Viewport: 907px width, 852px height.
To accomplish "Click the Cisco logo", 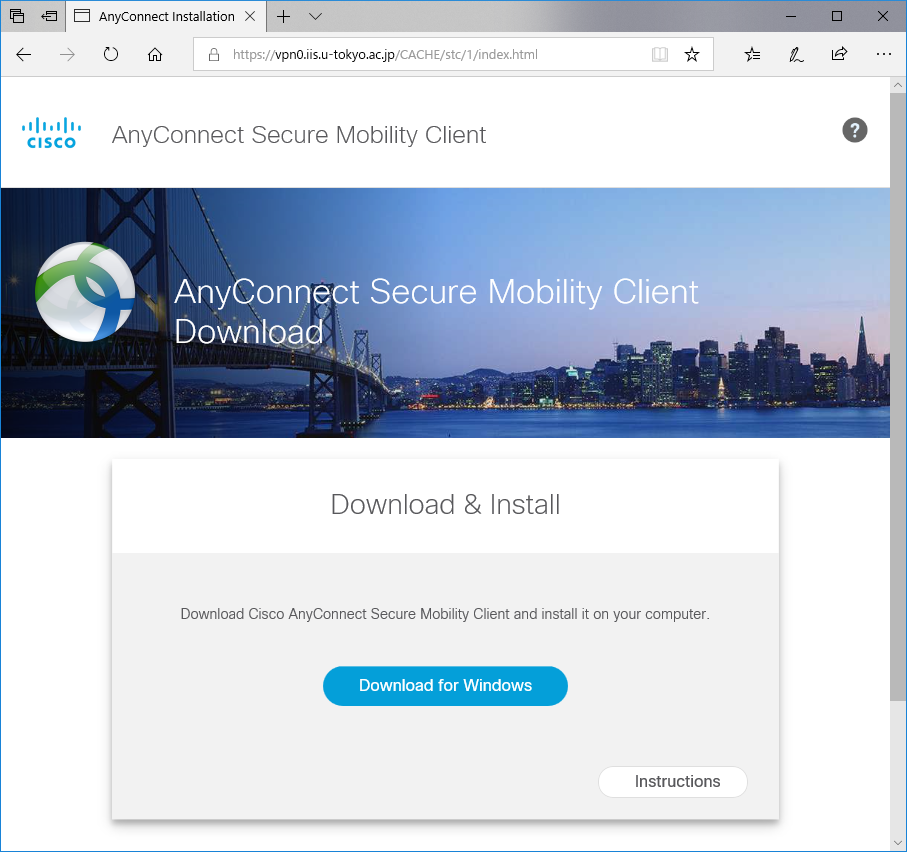I will click(51, 134).
